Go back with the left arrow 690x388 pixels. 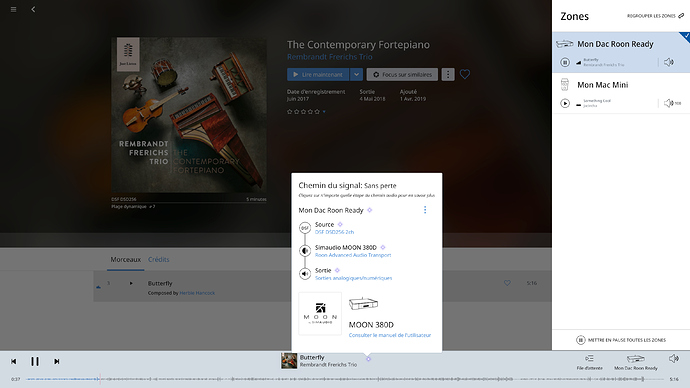coord(33,9)
